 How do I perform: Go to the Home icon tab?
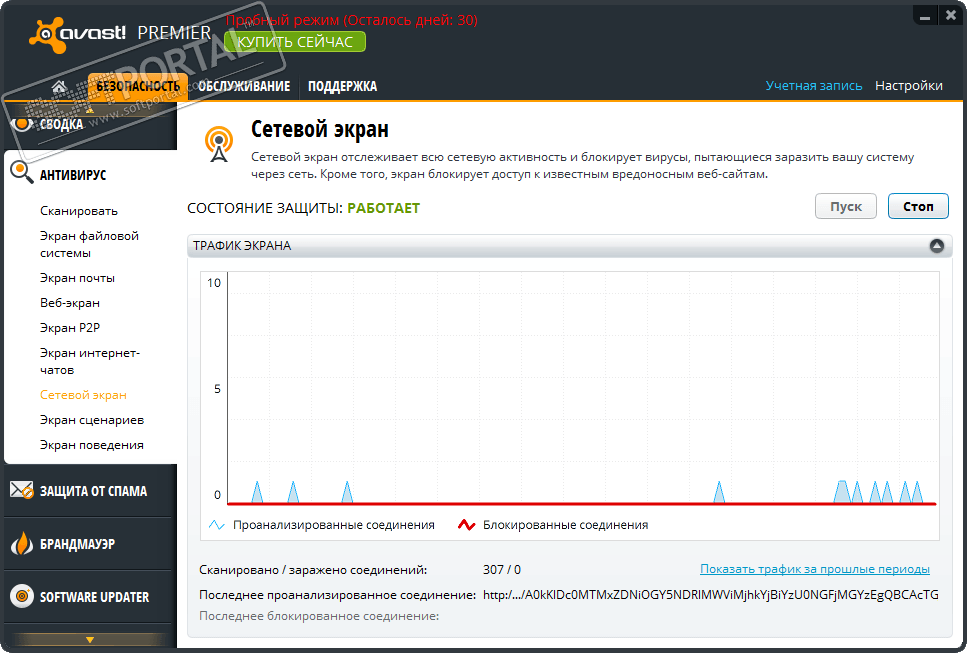pos(59,86)
